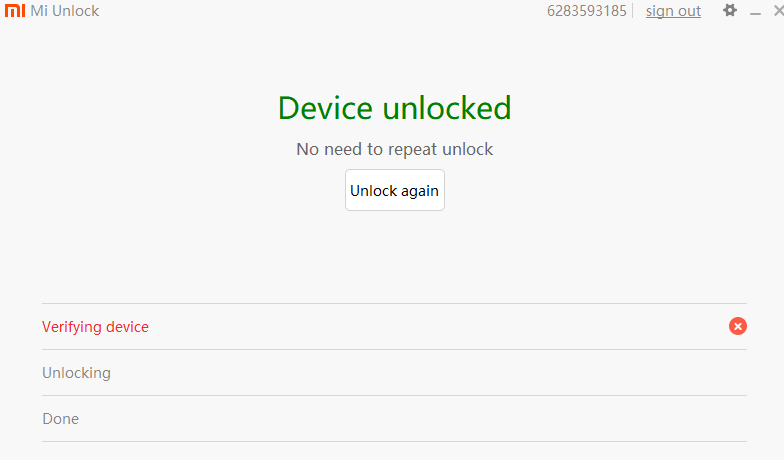Click the sign out link
The height and width of the screenshot is (460, 784).
[x=673, y=11]
